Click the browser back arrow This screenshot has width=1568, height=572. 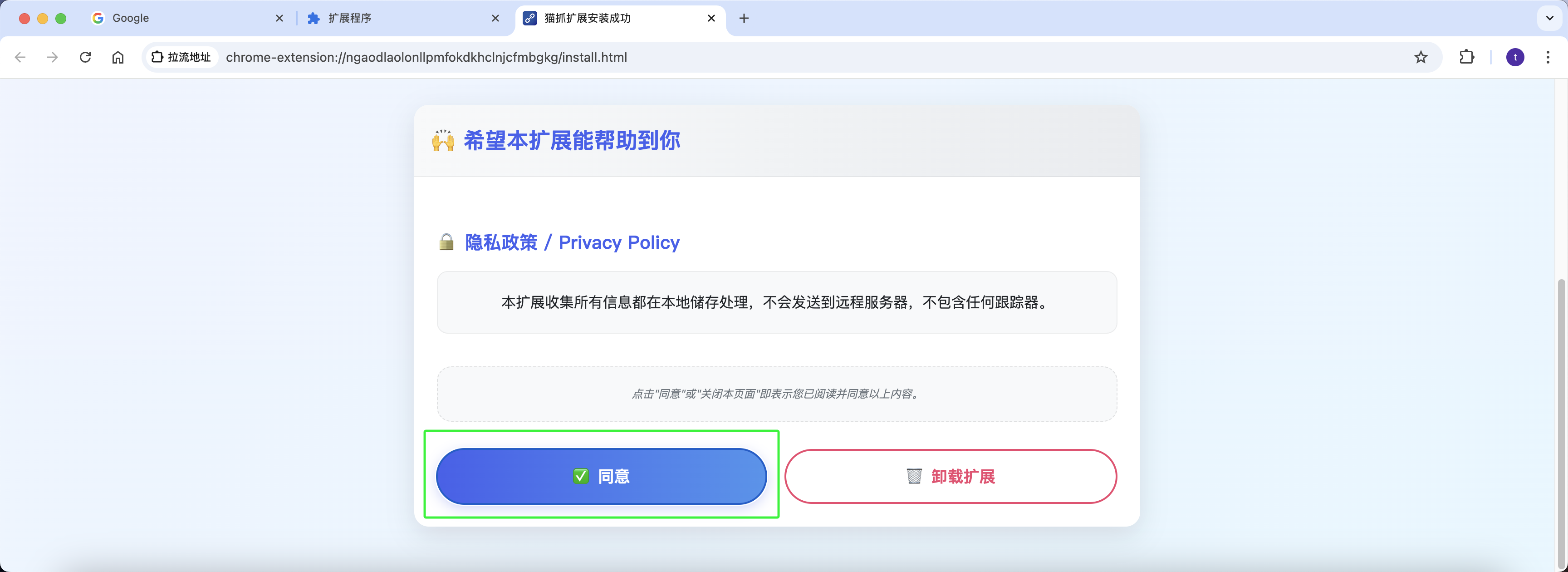coord(20,57)
